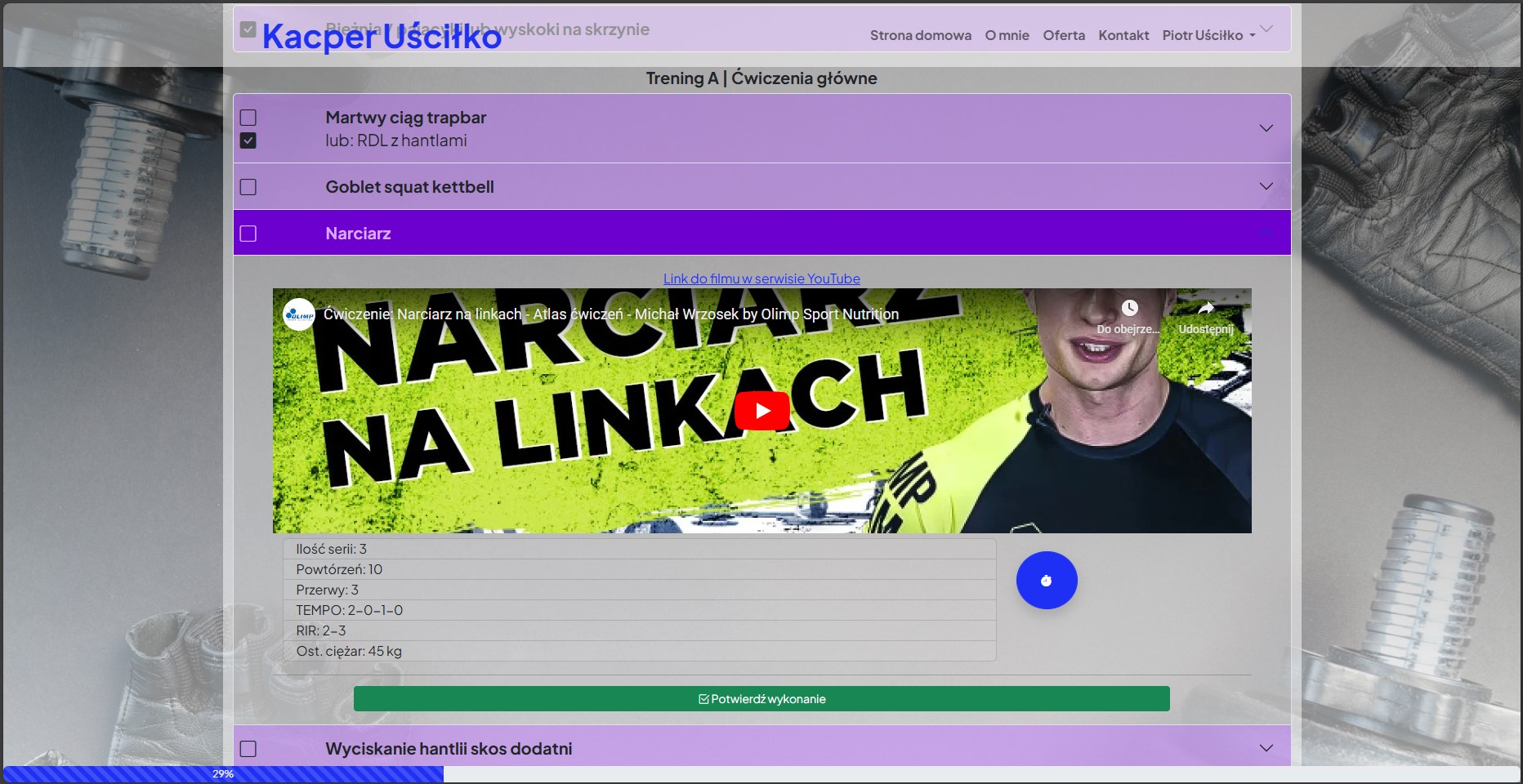Mark the Narciarz exercise checkbox
Viewport: 1523px width, 784px height.
[x=248, y=234]
